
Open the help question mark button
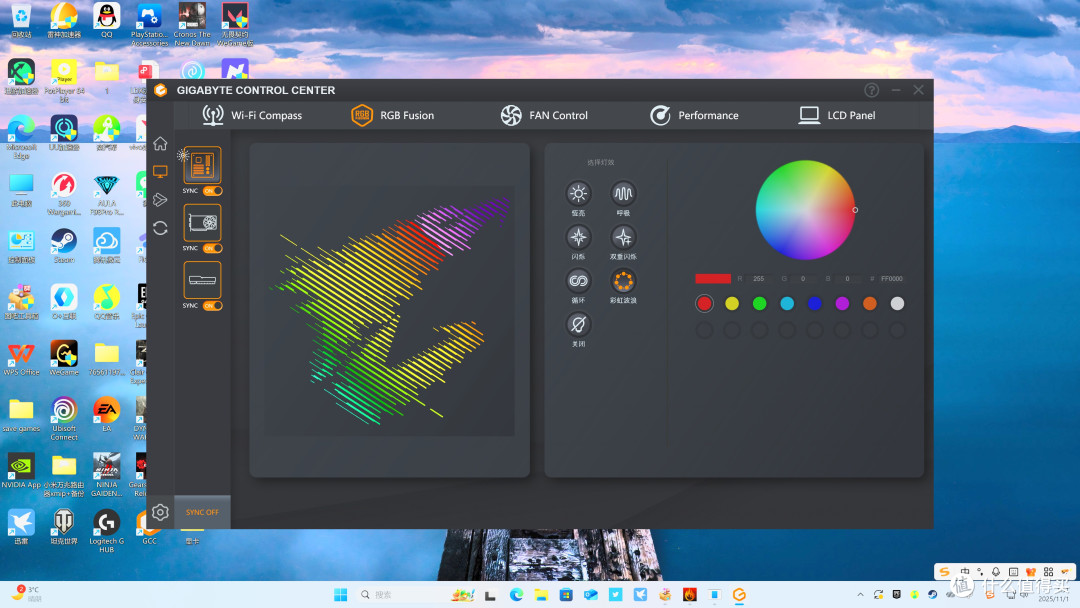tap(871, 90)
